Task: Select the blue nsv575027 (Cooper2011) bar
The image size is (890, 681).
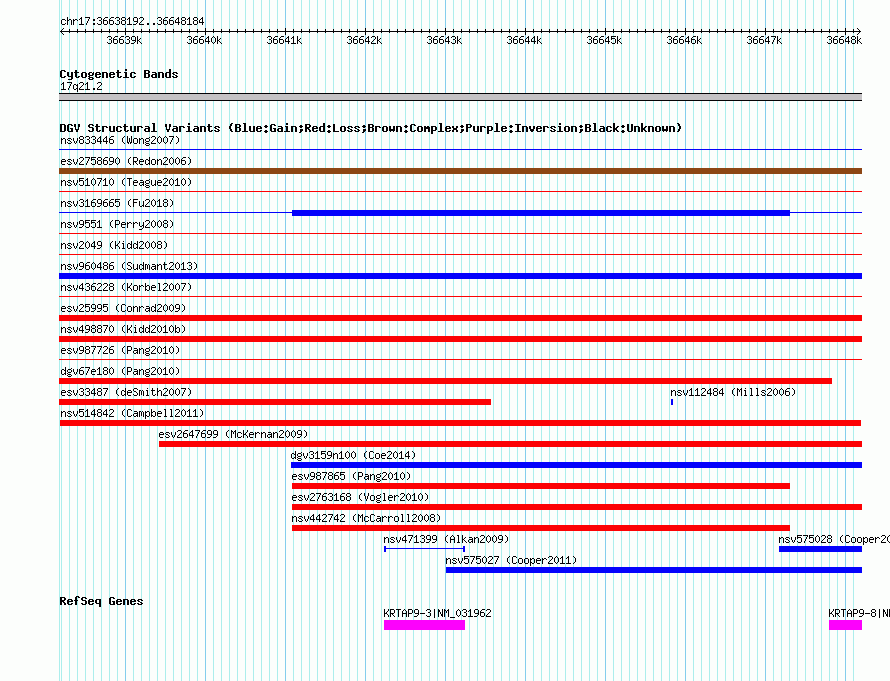Action: [654, 570]
